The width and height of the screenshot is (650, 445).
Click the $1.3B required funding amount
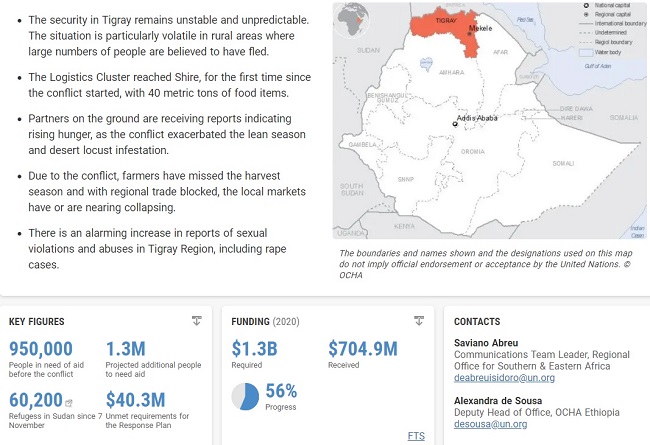coord(255,349)
